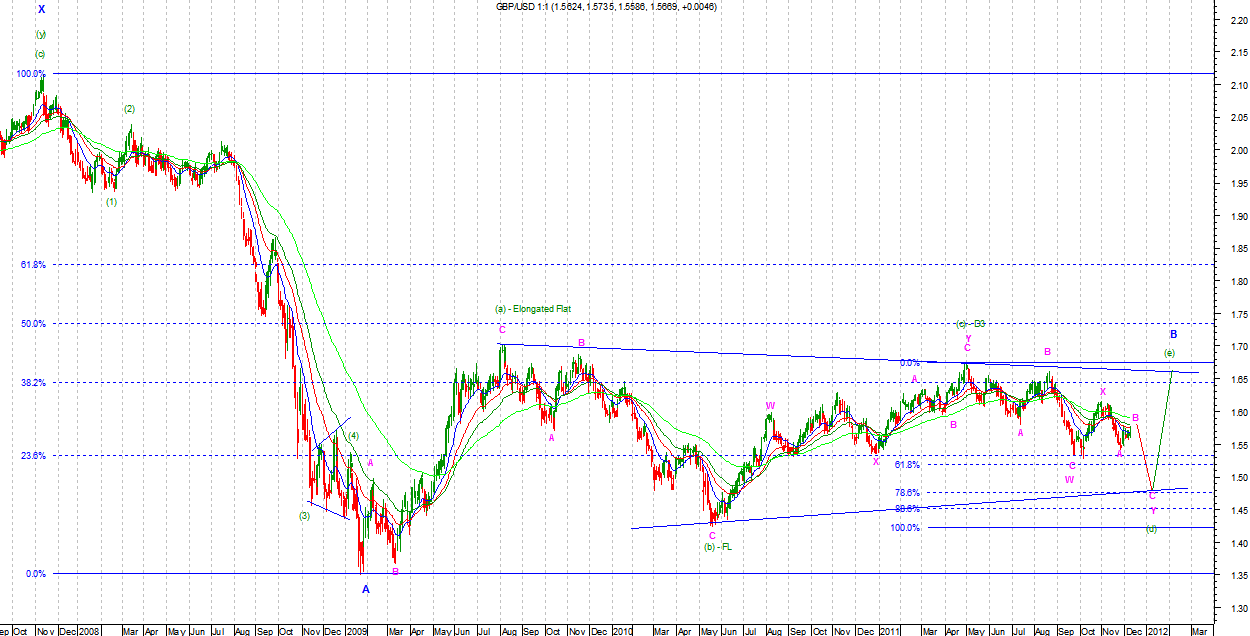Click the 23.6% Fibonacci retracement label
The width and height of the screenshot is (1250, 636).
tap(30, 456)
